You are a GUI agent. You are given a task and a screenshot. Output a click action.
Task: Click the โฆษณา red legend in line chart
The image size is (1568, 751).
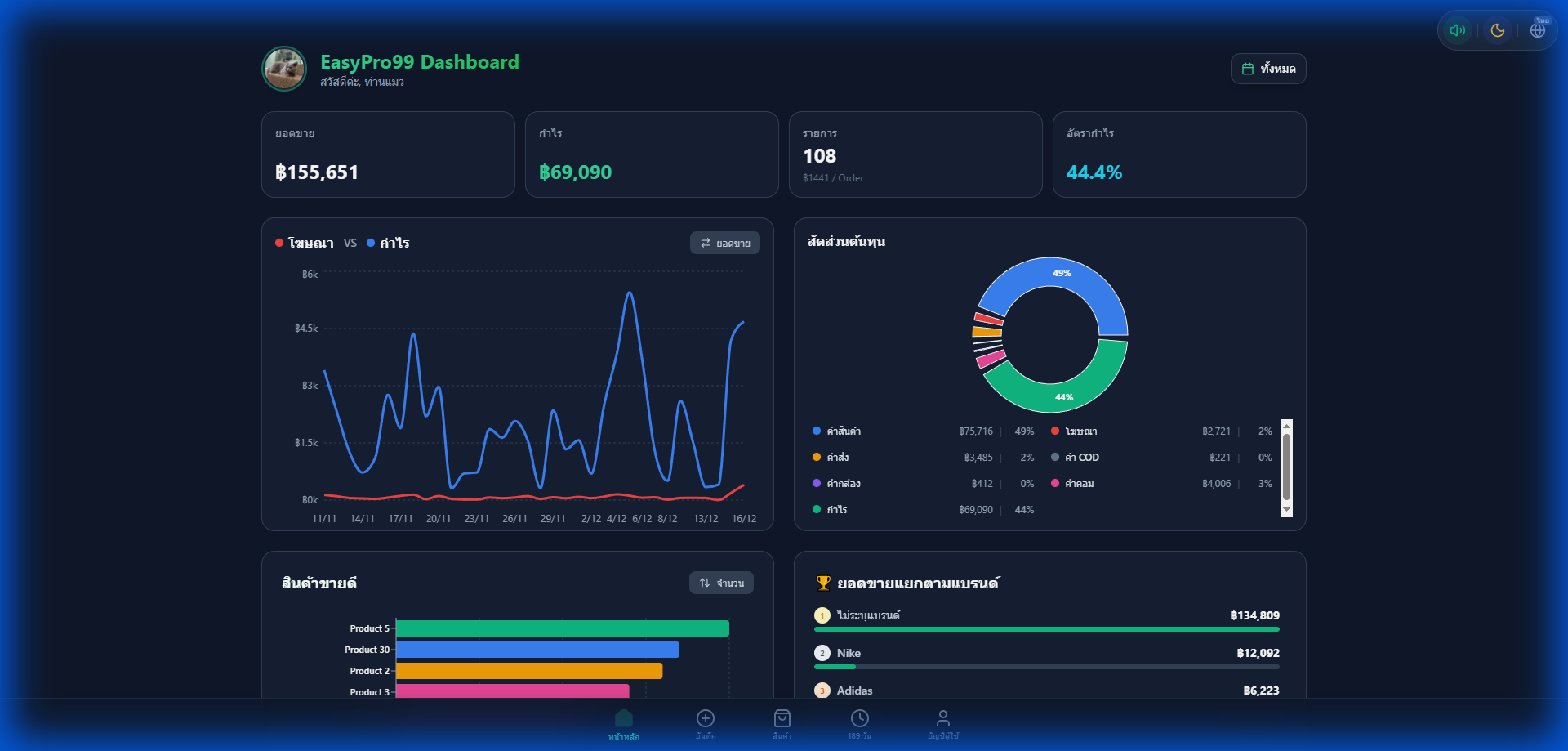point(305,243)
